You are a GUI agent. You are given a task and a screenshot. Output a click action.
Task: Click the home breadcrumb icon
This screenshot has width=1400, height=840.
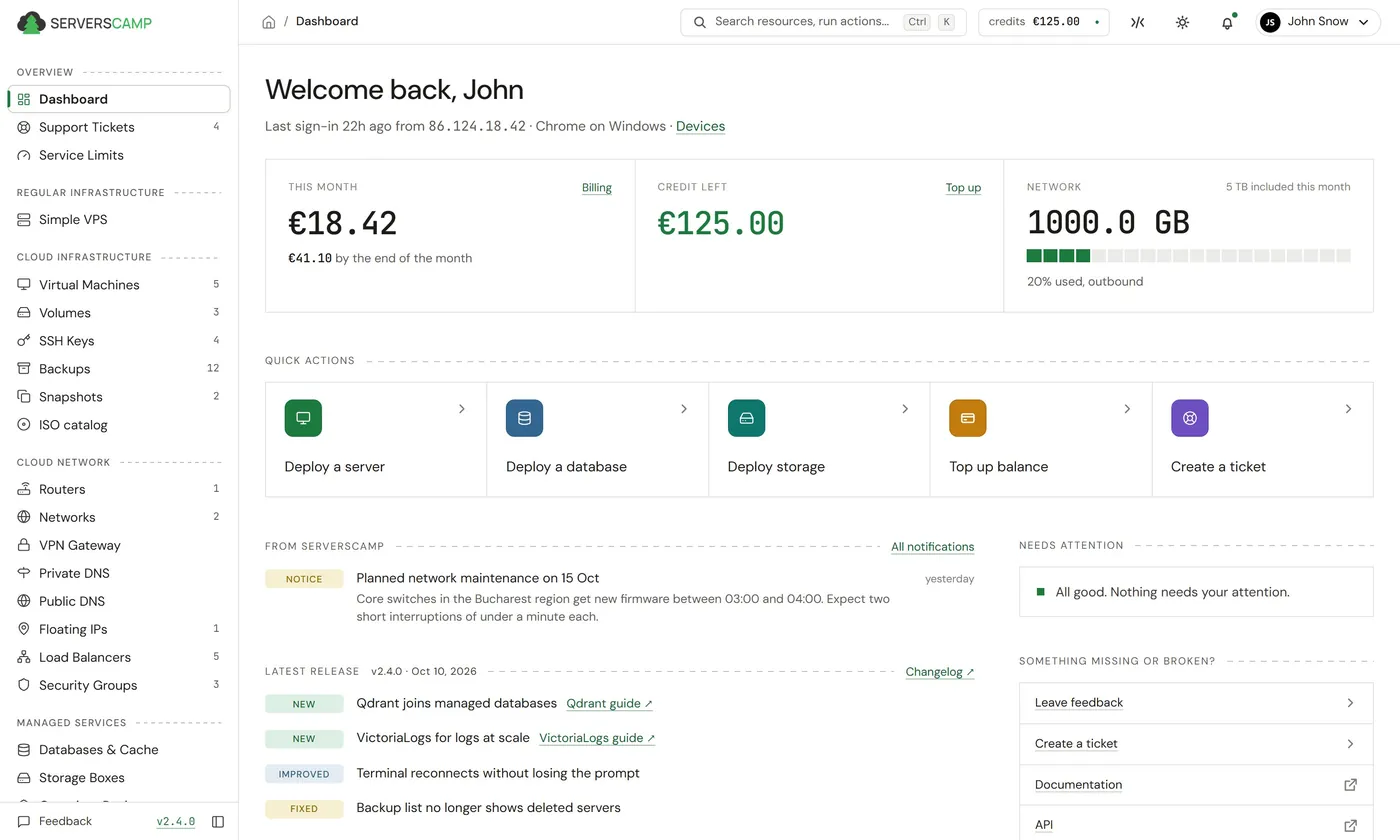(268, 22)
